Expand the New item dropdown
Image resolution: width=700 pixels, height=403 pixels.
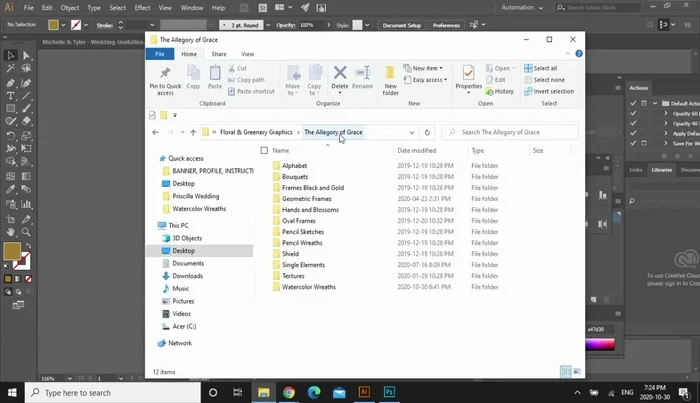coord(426,68)
